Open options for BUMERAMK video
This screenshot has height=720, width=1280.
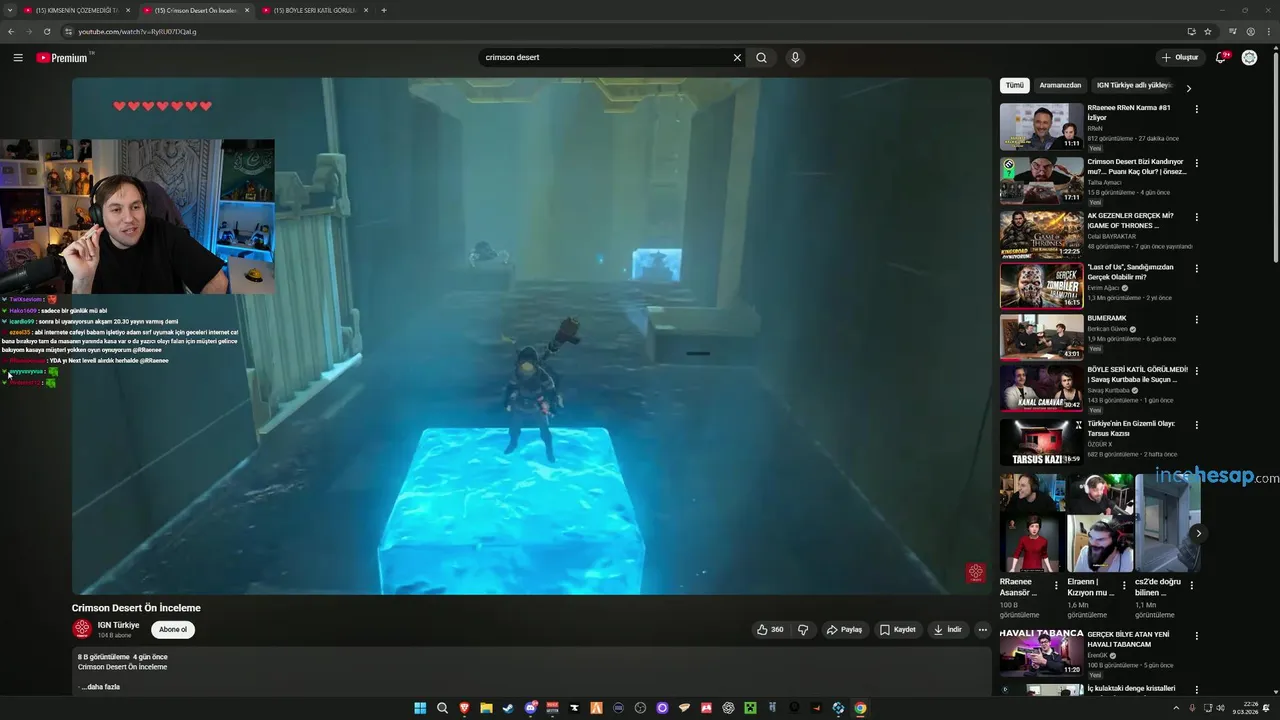tap(1197, 320)
